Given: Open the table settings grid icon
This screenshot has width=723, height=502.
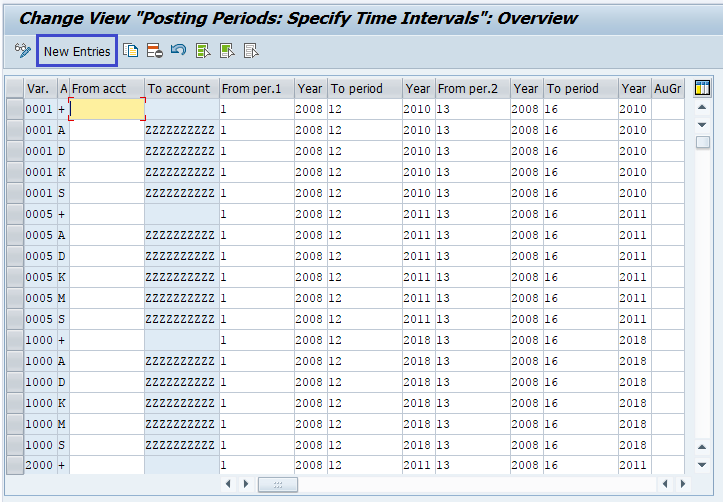Looking at the screenshot, I should (x=702, y=88).
